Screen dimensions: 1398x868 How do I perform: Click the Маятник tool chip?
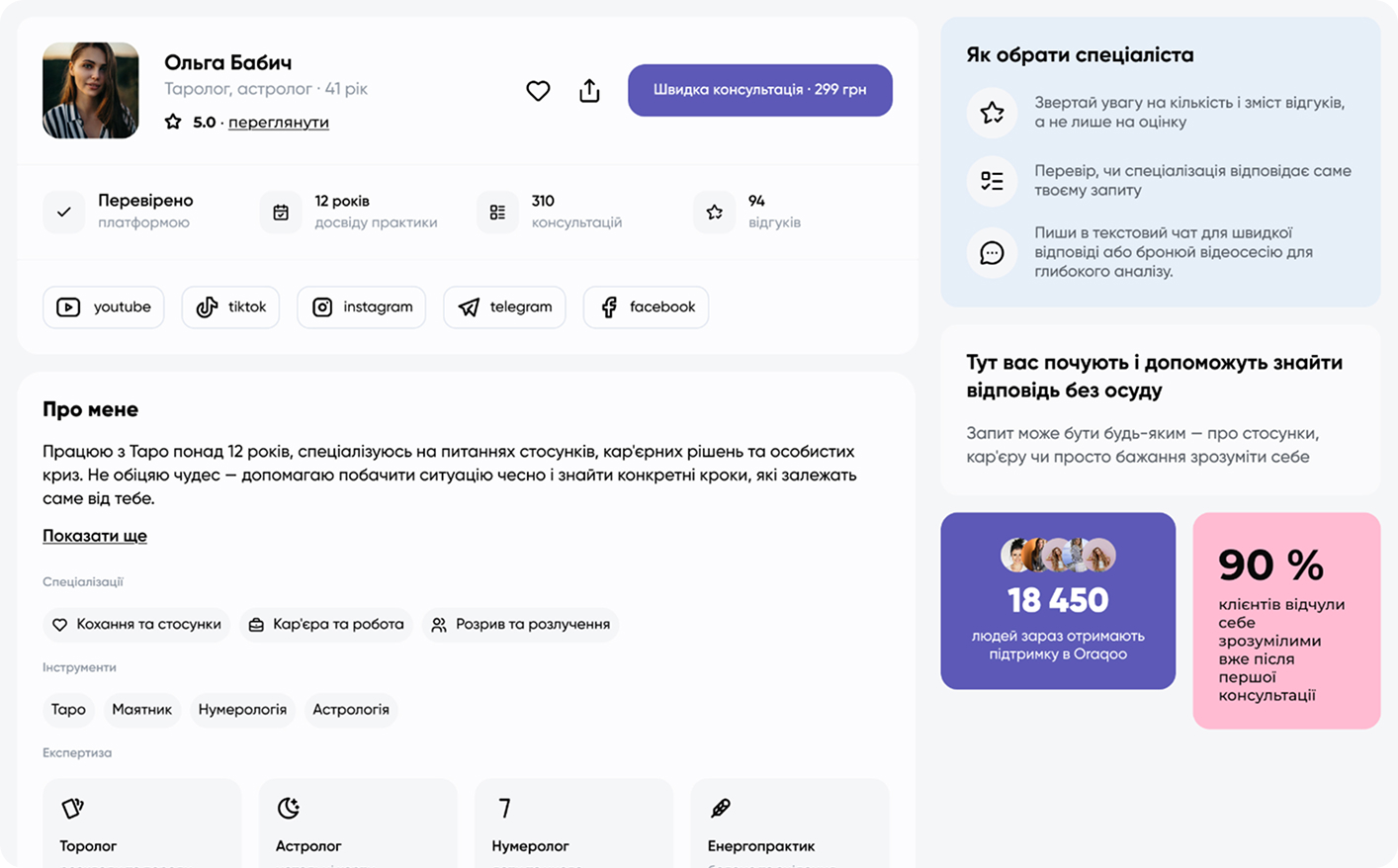[x=142, y=710]
